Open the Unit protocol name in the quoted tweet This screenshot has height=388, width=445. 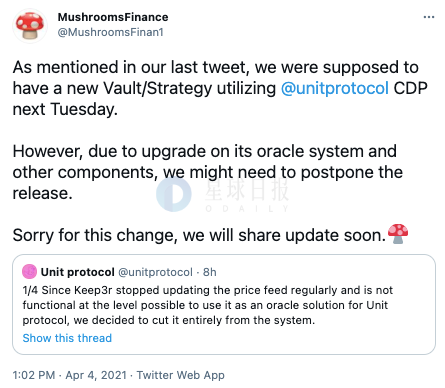(x=77, y=272)
